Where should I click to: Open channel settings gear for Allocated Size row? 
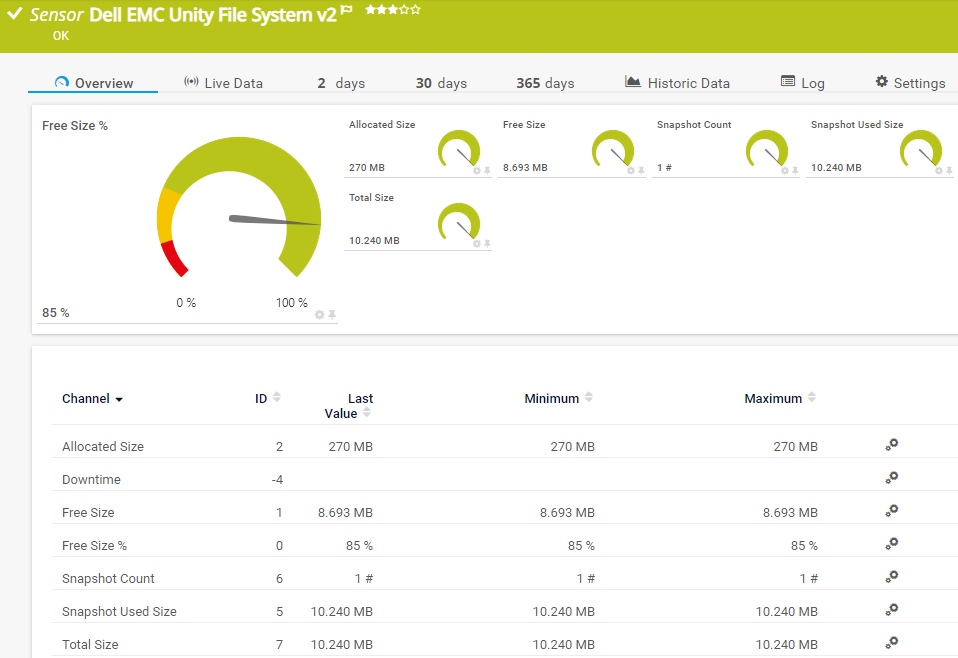click(x=892, y=446)
